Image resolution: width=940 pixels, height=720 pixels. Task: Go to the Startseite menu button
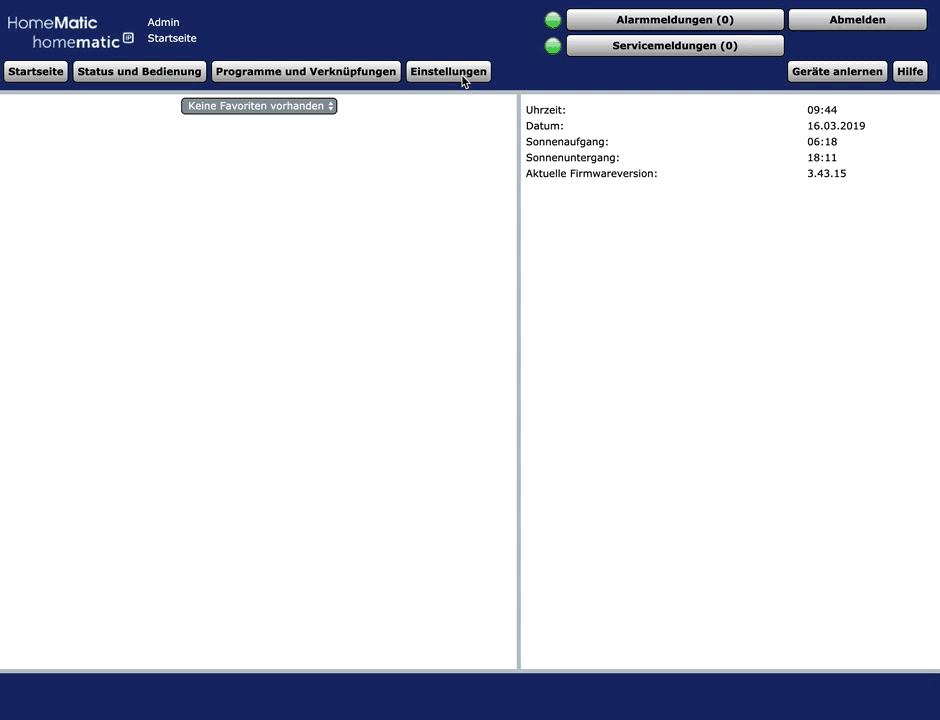coord(36,72)
